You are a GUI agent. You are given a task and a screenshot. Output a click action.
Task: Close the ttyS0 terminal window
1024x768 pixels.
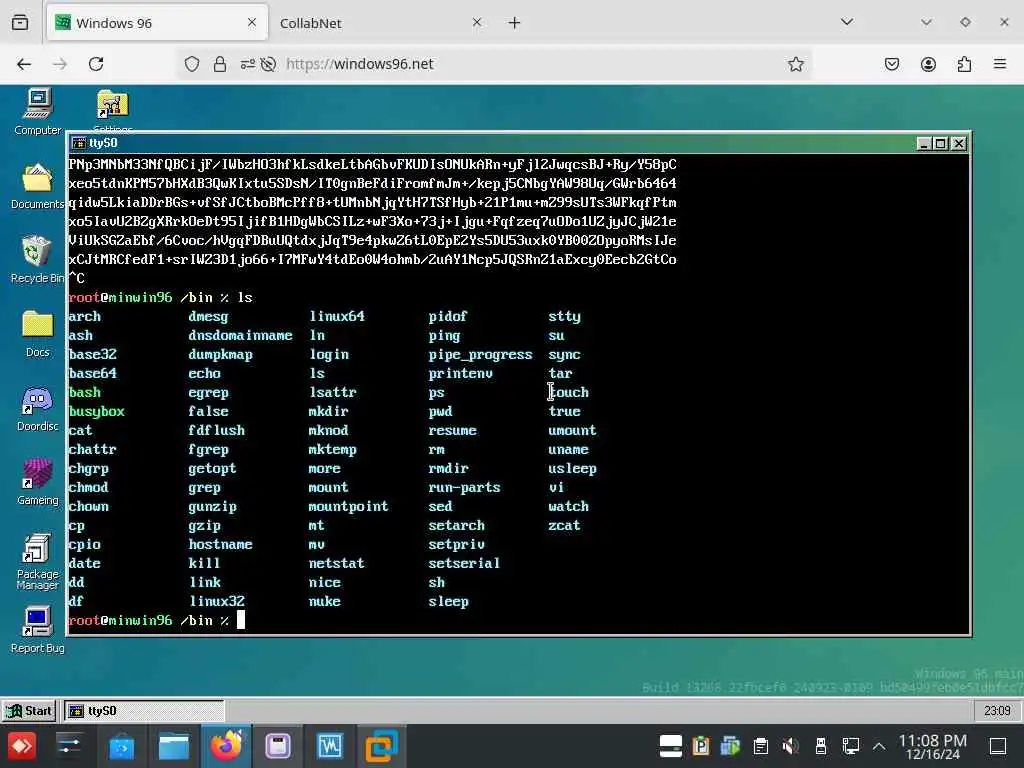(x=959, y=144)
